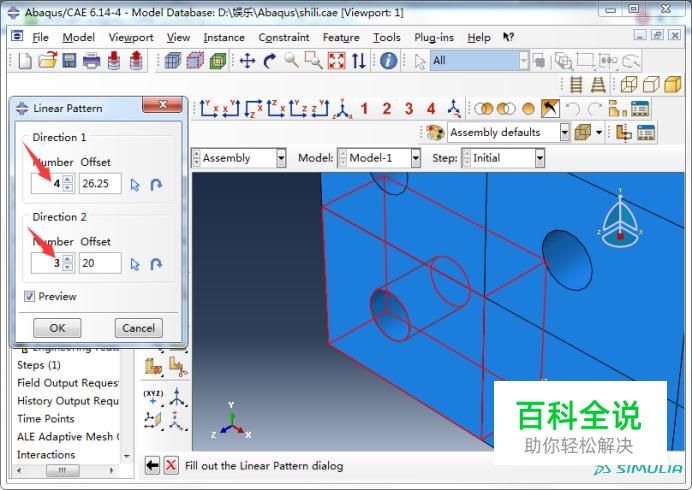Flip Direction 1 with curved arrow icon
692x490 pixels.
coord(156,184)
